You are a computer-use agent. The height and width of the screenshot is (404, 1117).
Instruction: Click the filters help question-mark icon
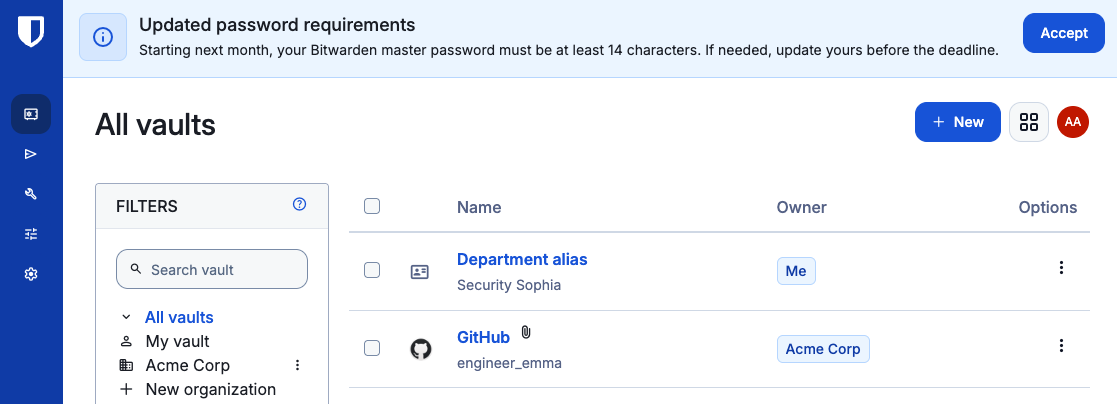(299, 204)
